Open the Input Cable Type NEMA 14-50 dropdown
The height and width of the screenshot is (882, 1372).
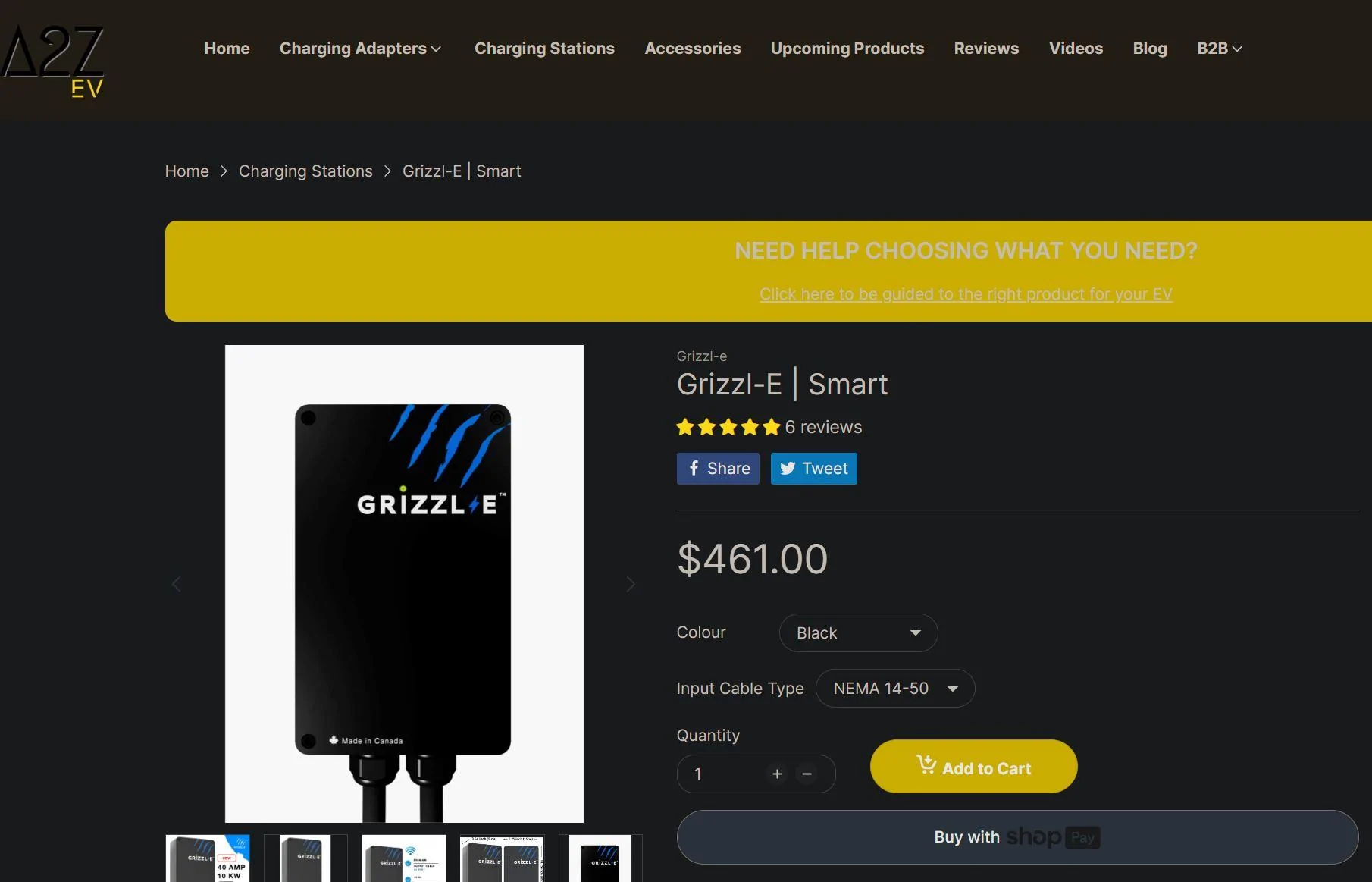tap(895, 688)
